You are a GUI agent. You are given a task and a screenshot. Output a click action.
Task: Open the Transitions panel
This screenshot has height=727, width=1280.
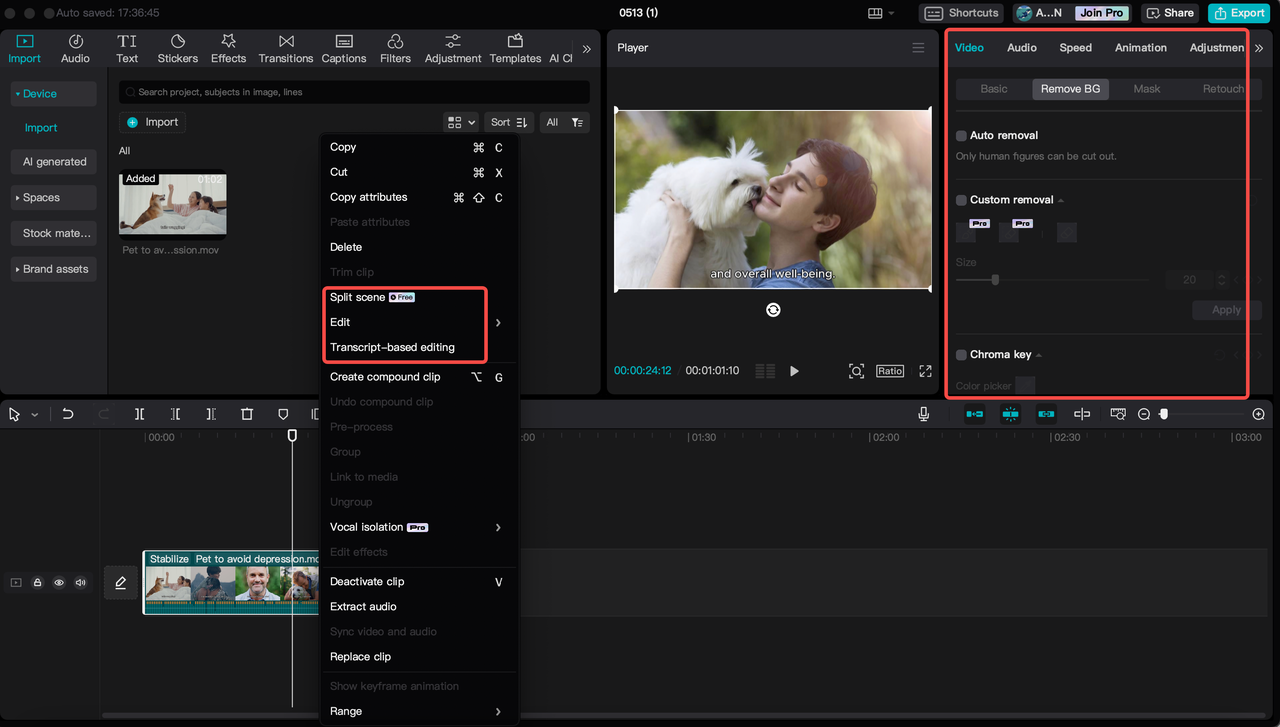point(286,47)
